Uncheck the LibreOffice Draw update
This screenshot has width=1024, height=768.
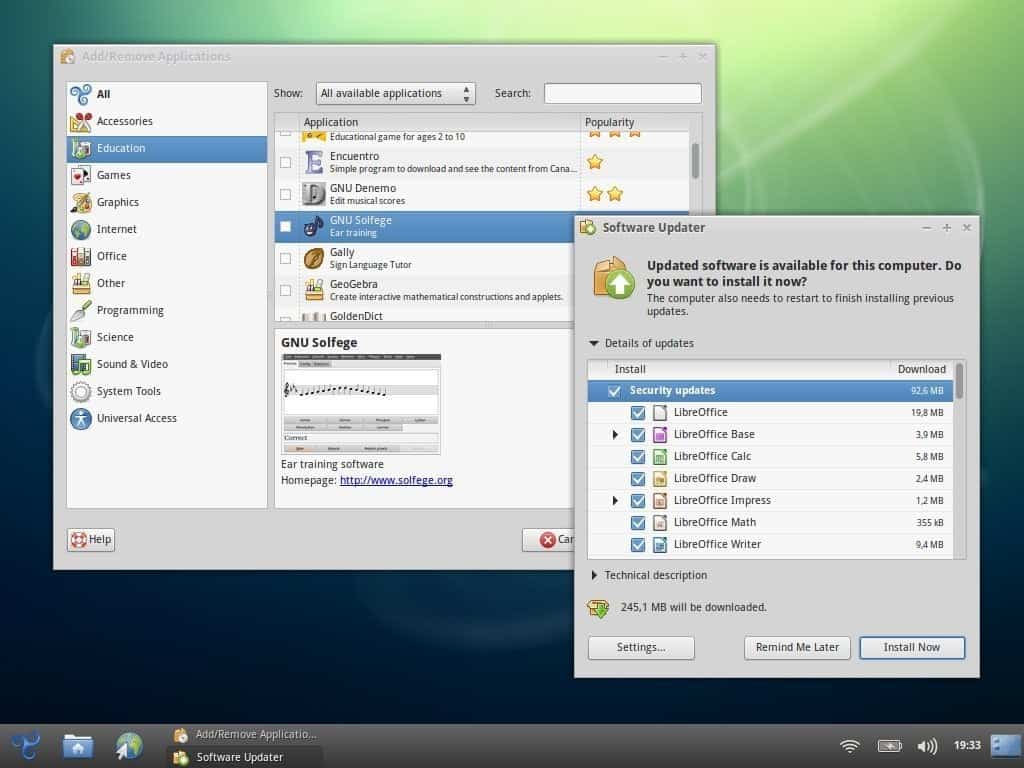point(638,479)
